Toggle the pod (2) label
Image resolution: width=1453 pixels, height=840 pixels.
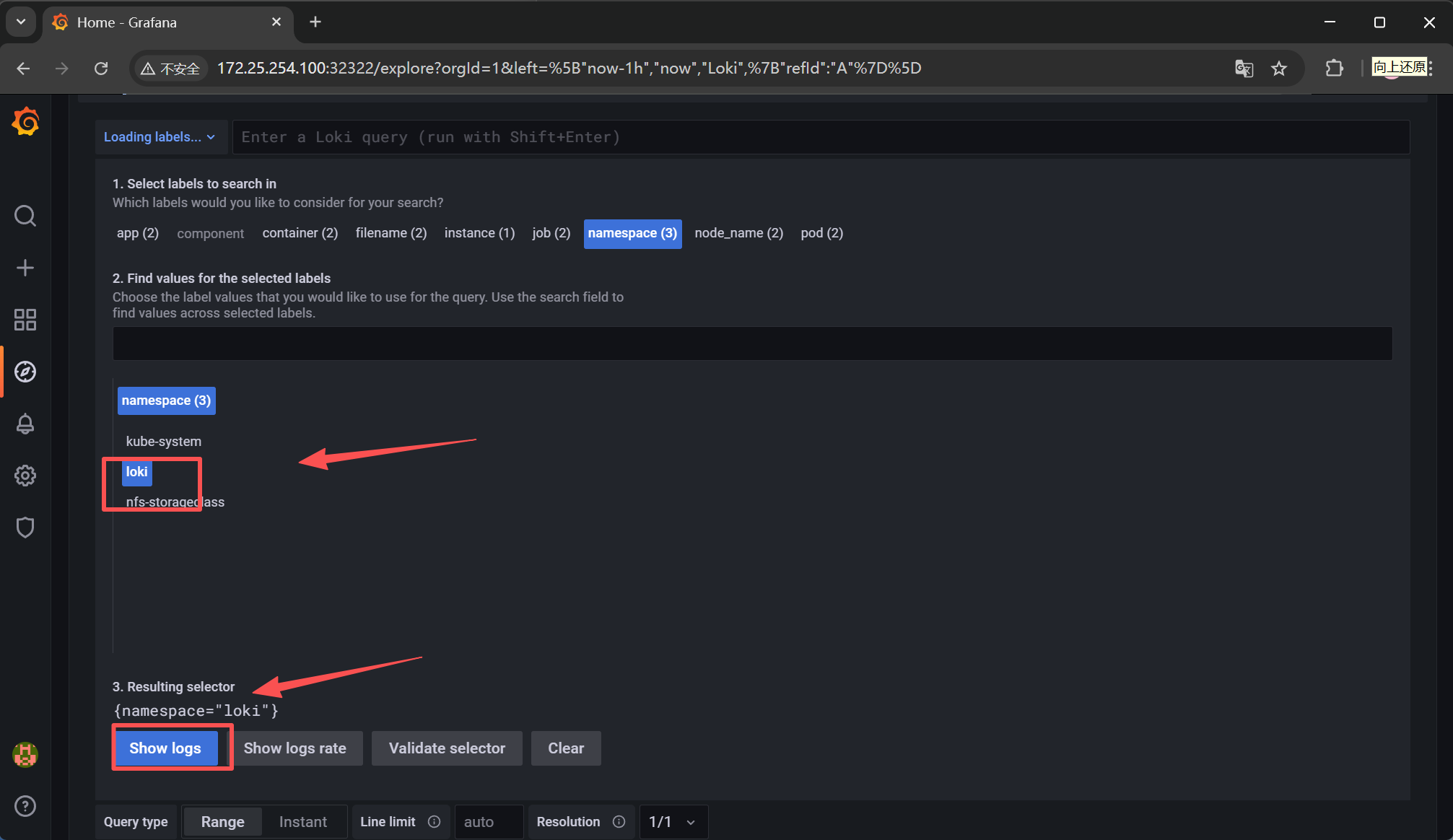point(821,233)
